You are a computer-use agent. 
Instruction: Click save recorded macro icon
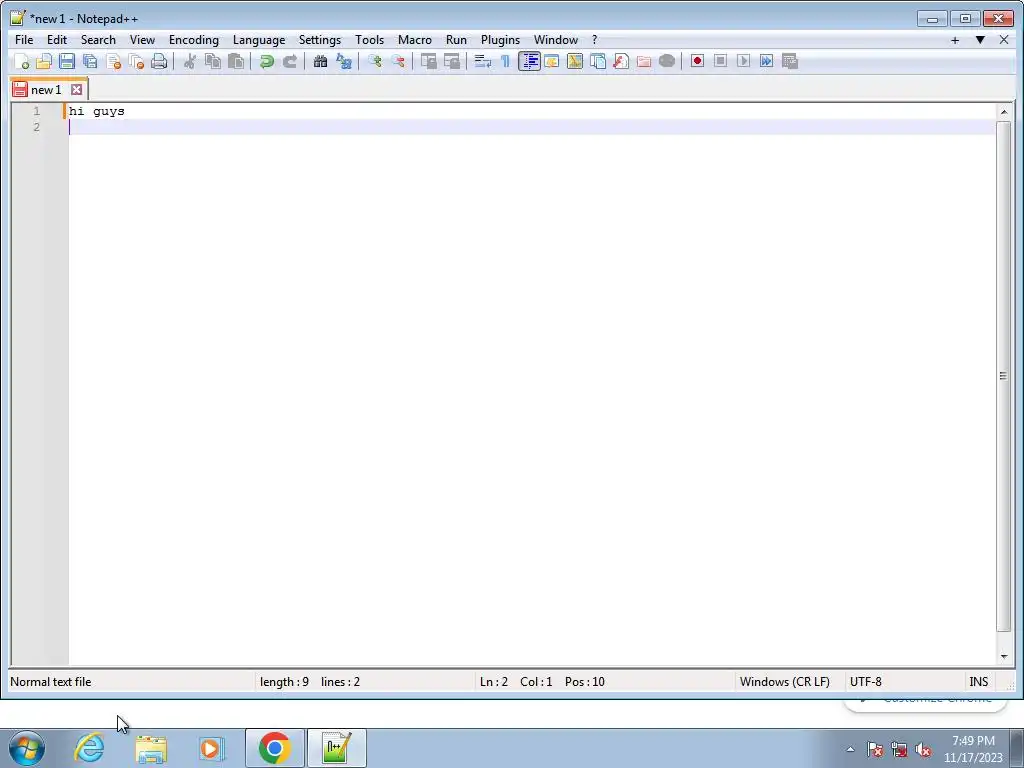click(790, 61)
